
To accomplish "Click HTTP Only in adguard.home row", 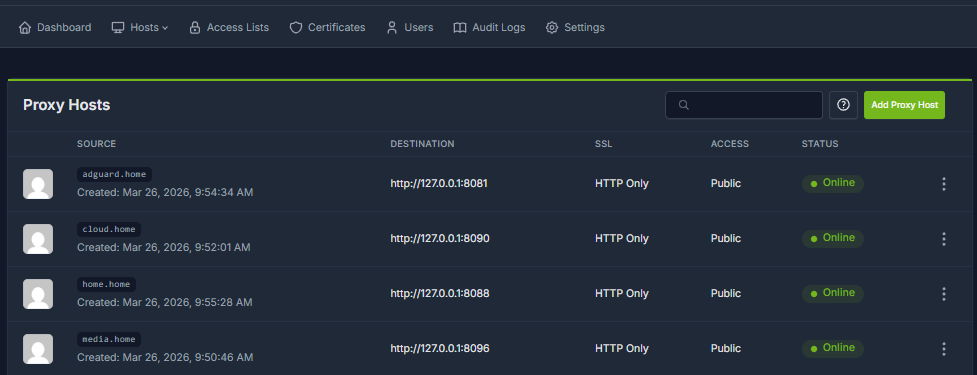I will tap(622, 184).
